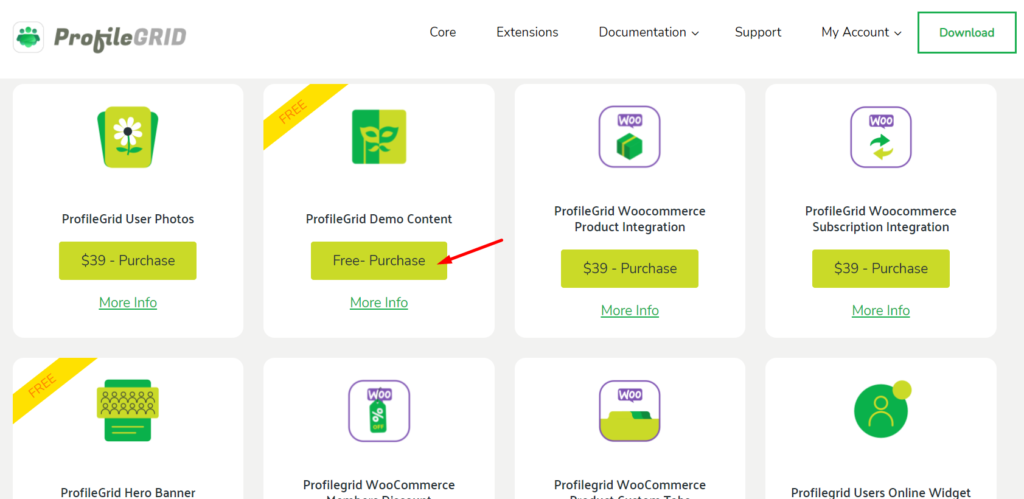Click the ProfileGrid User Photos flower icon

pyautogui.click(x=128, y=137)
